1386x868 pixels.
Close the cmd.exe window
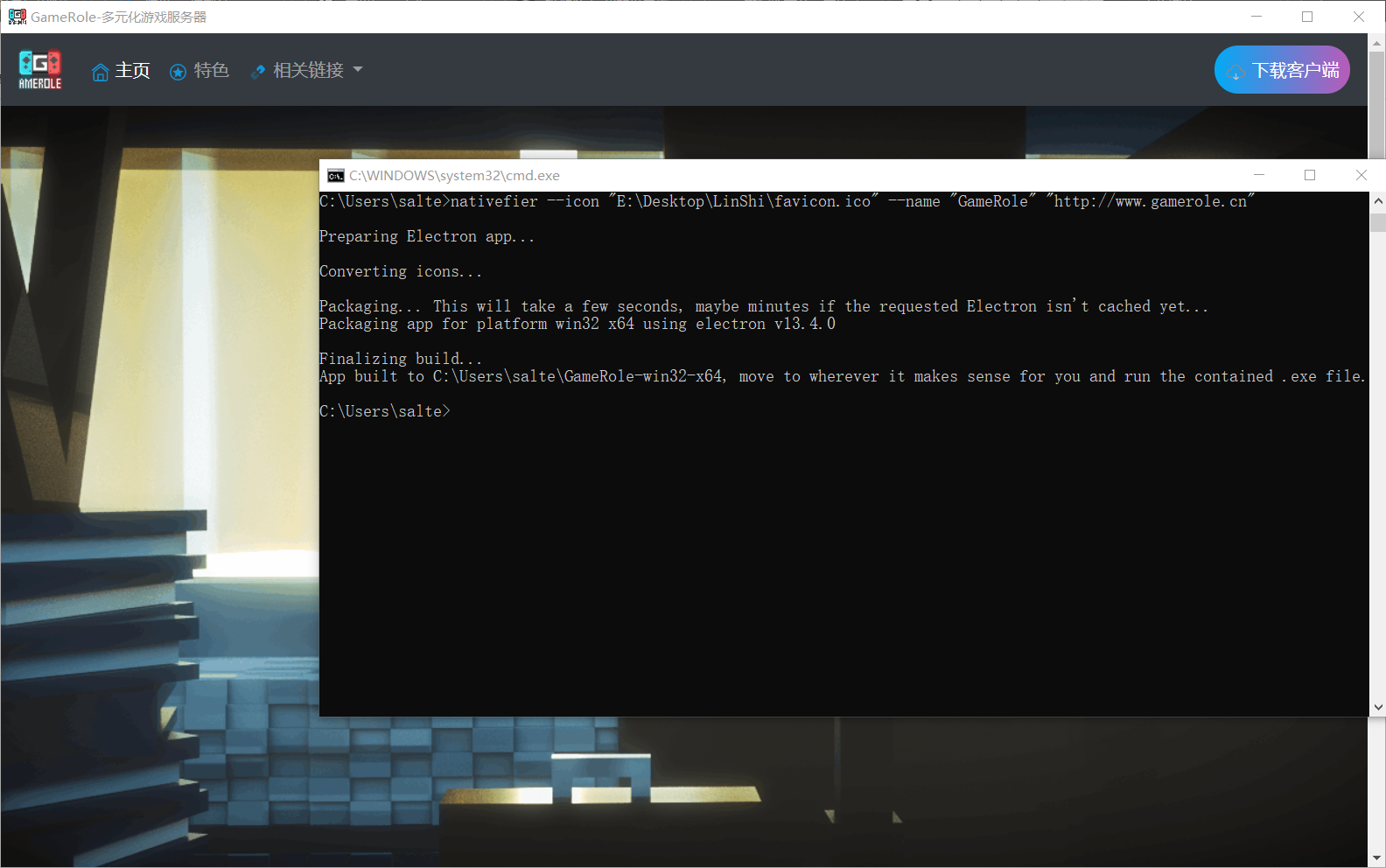tap(1361, 175)
